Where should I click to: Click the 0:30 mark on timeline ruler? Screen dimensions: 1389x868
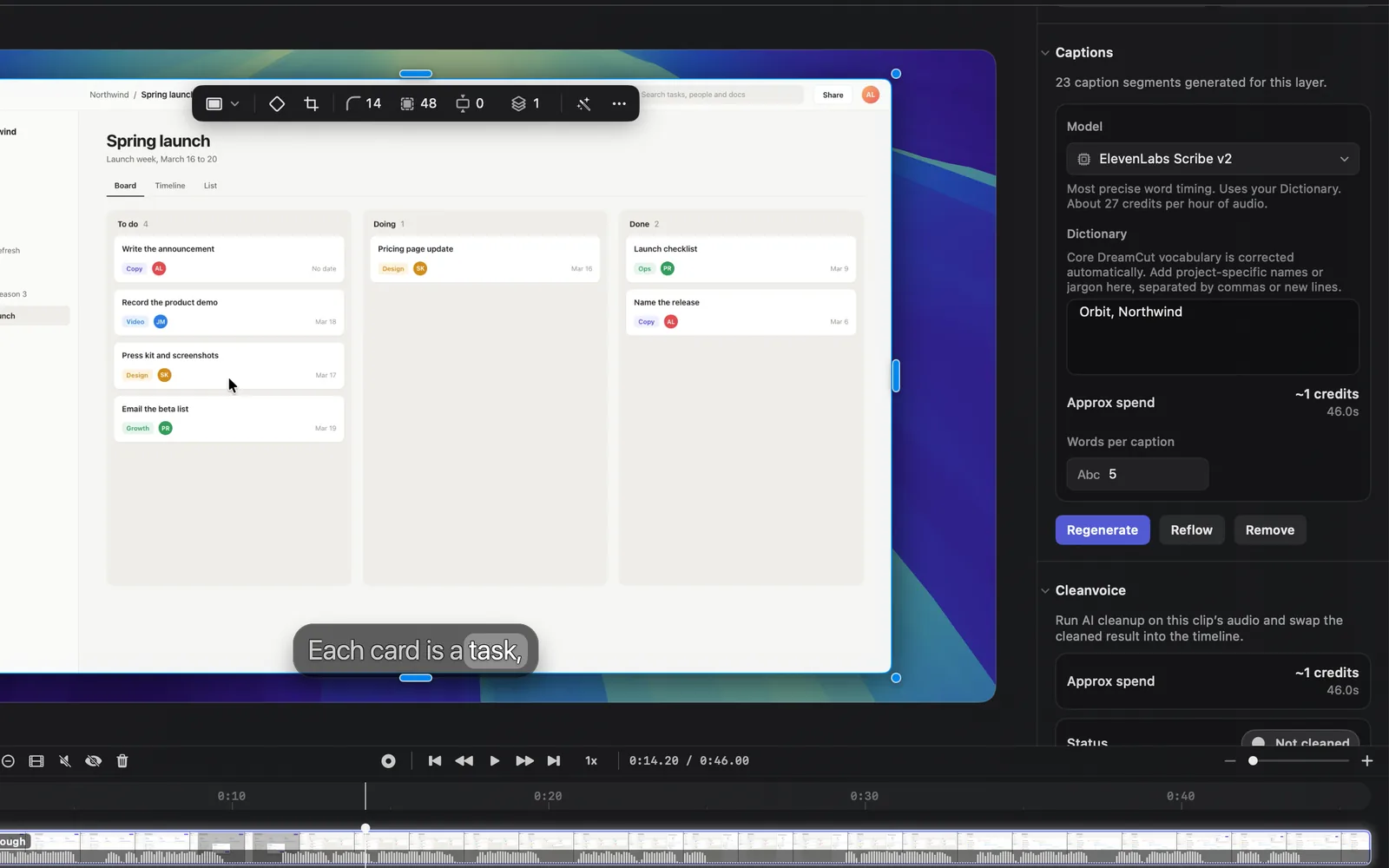[864, 796]
